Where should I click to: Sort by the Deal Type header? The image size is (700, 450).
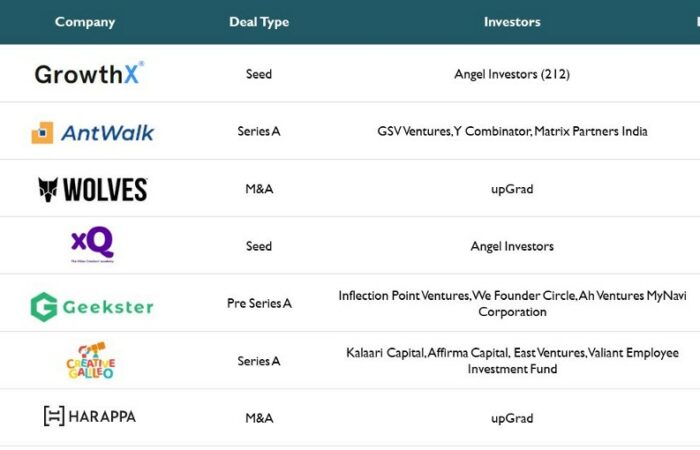pyautogui.click(x=258, y=22)
